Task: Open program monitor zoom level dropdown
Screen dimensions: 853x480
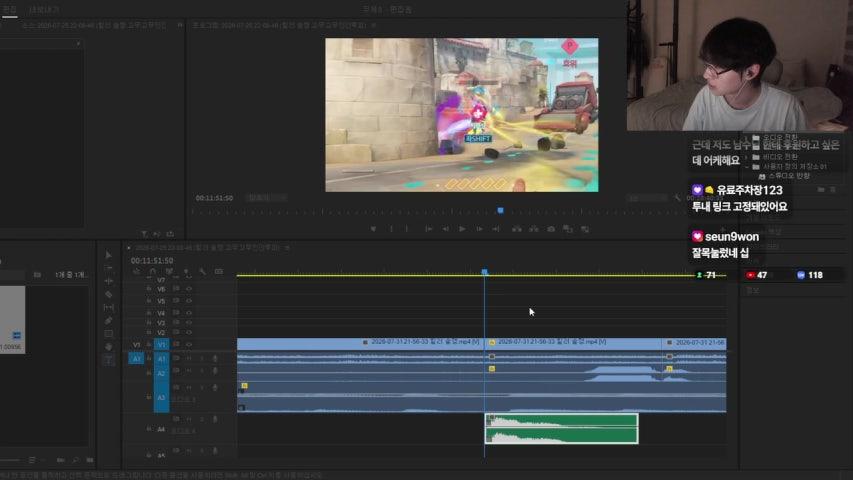Action: click(x=266, y=198)
